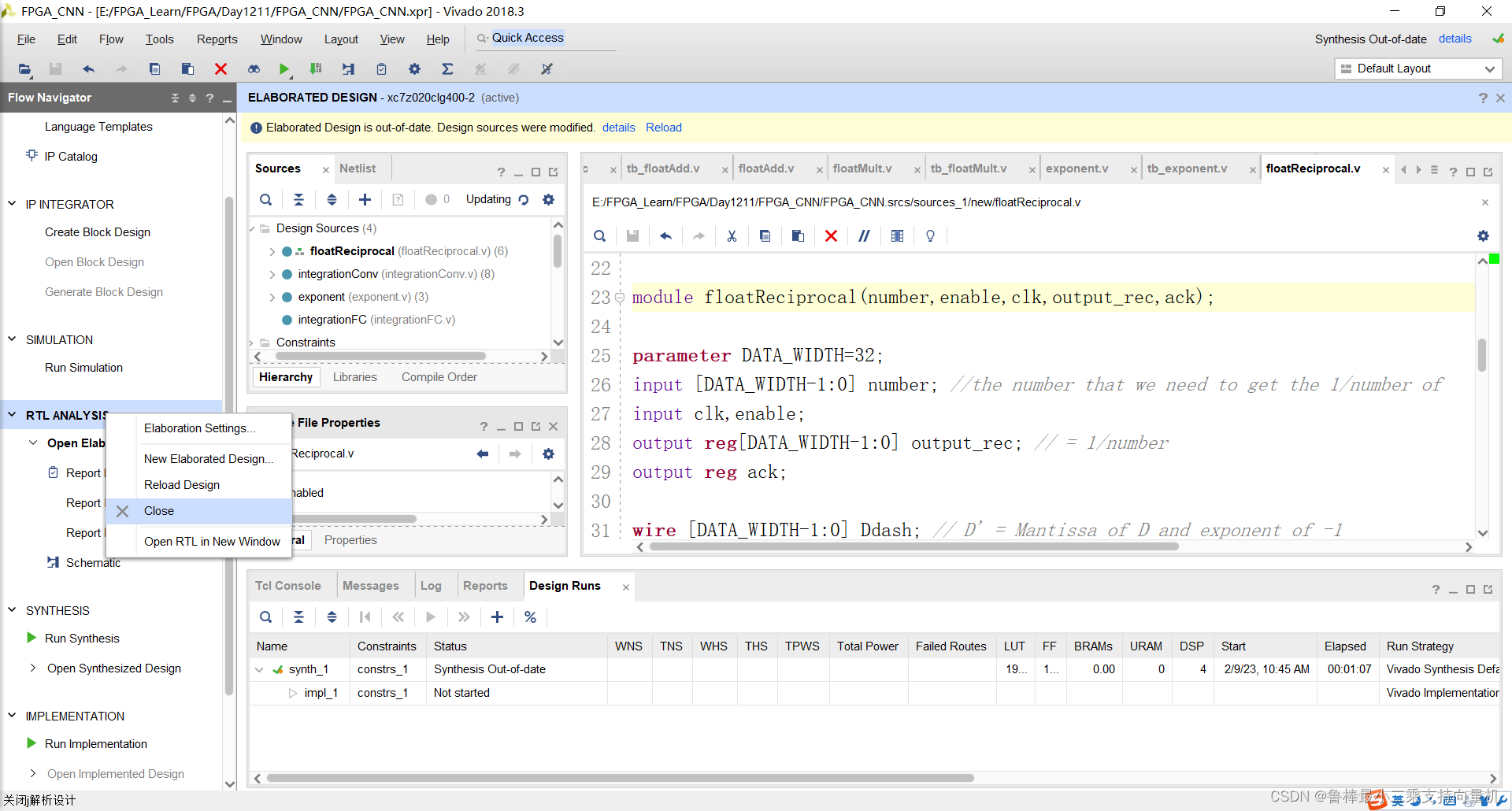Click the Reload link in the banner
Screen dimensions: 1512x811
(x=663, y=128)
